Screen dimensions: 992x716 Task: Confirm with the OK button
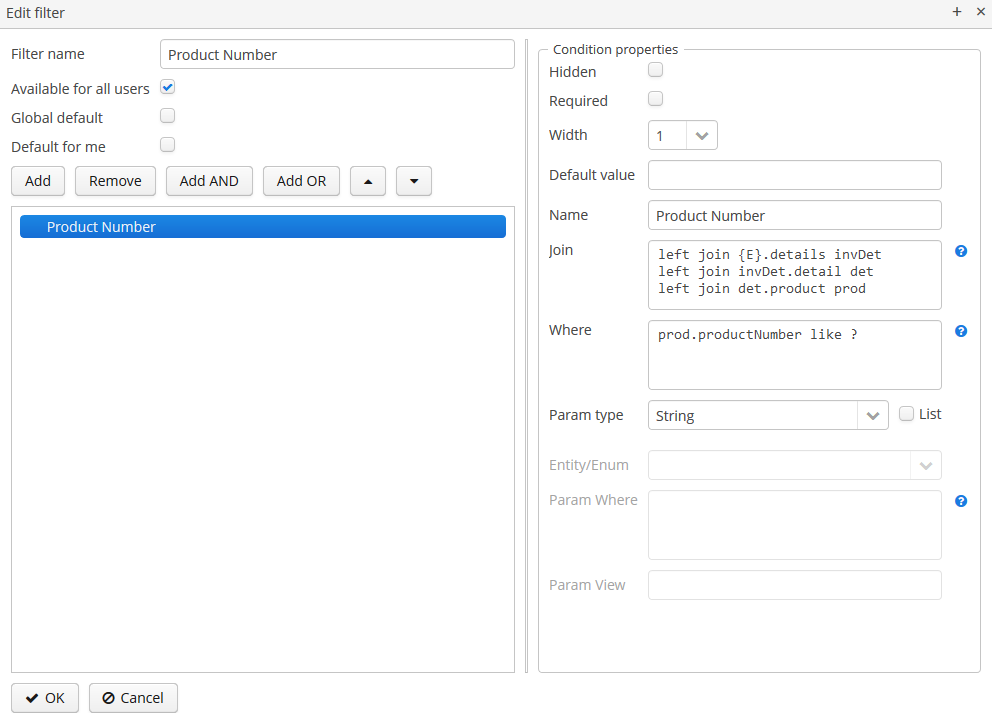(x=45, y=698)
